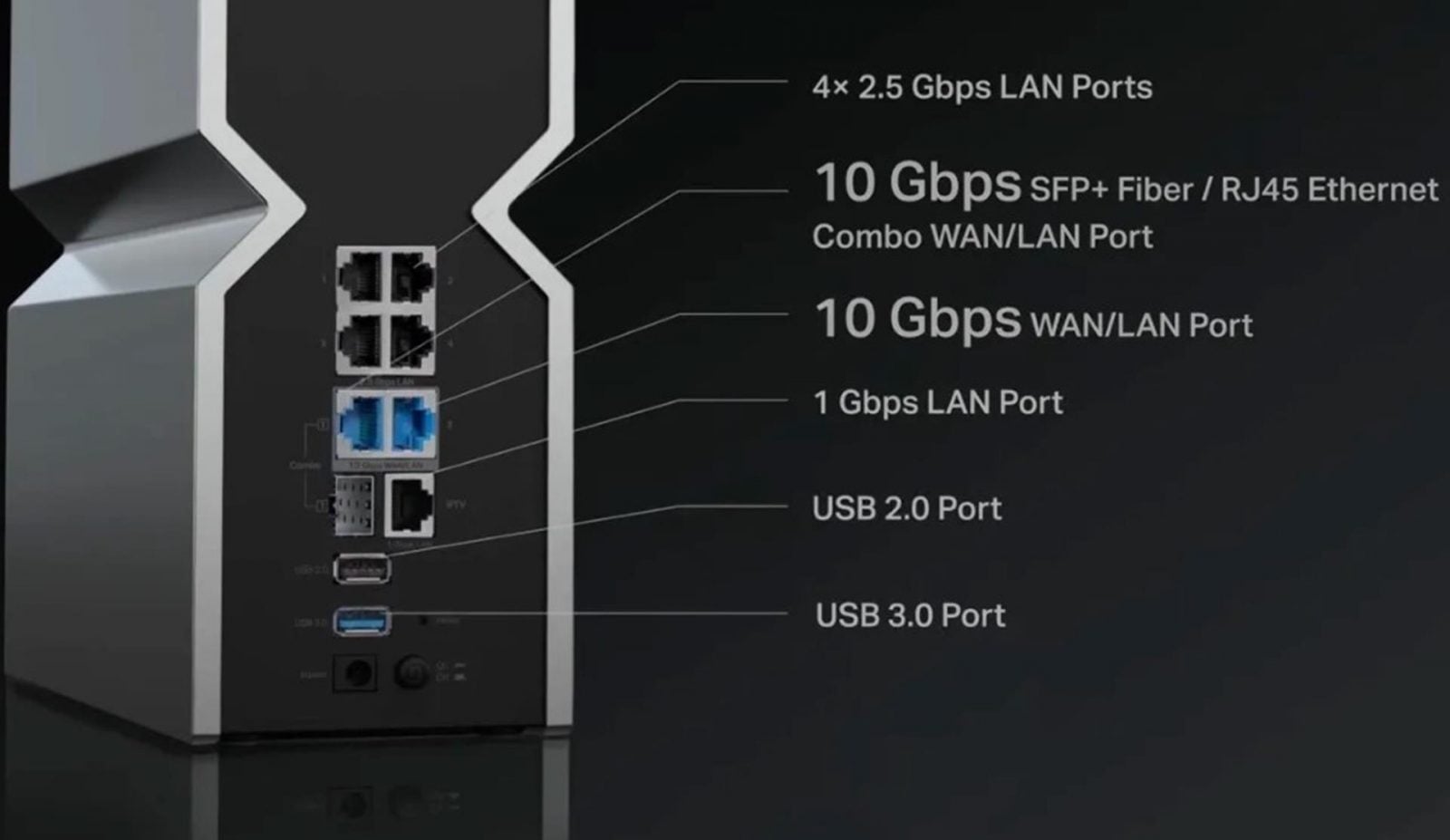1450x840 pixels.
Task: Click the "Combo WAN/LAN Port" text line
Action: pos(982,237)
